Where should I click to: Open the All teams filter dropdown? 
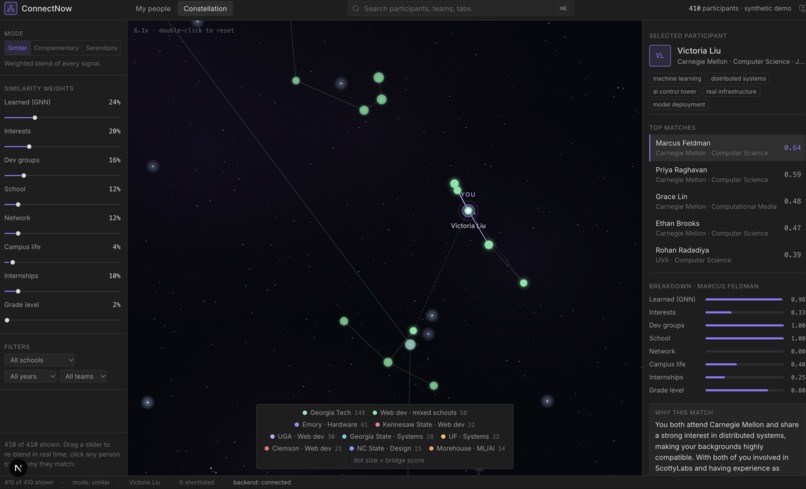(83, 376)
